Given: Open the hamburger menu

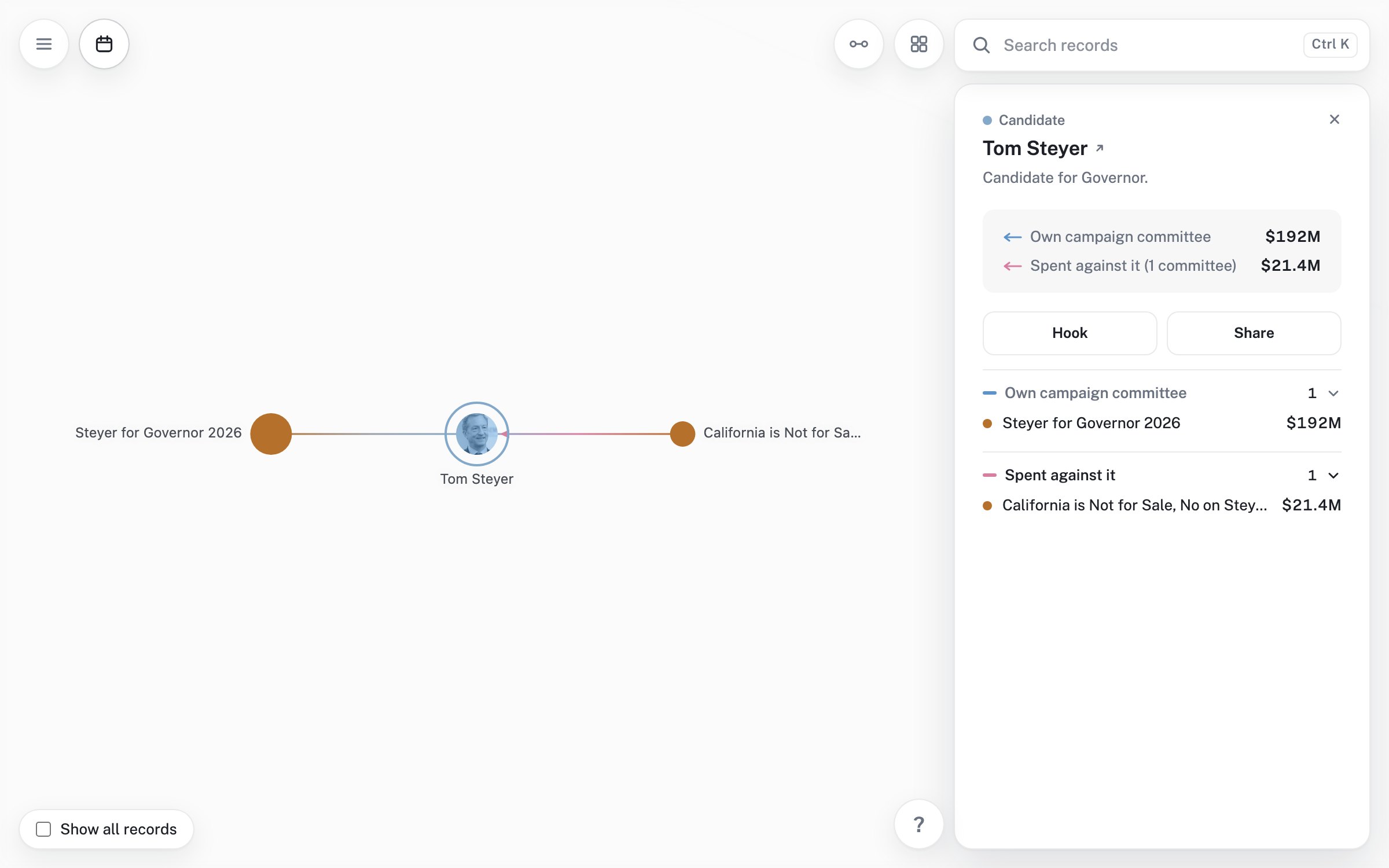Looking at the screenshot, I should (x=44, y=44).
